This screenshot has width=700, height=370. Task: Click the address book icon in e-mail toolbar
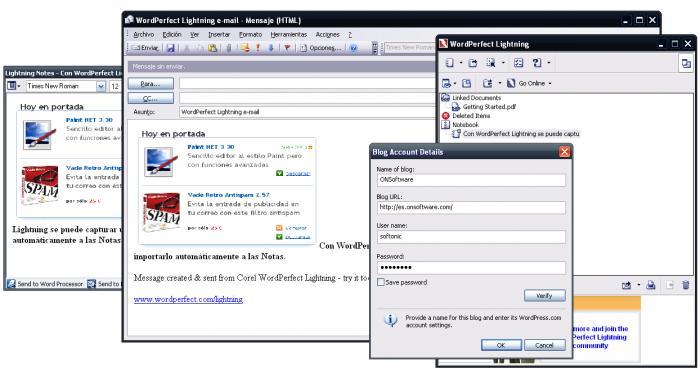(245, 48)
